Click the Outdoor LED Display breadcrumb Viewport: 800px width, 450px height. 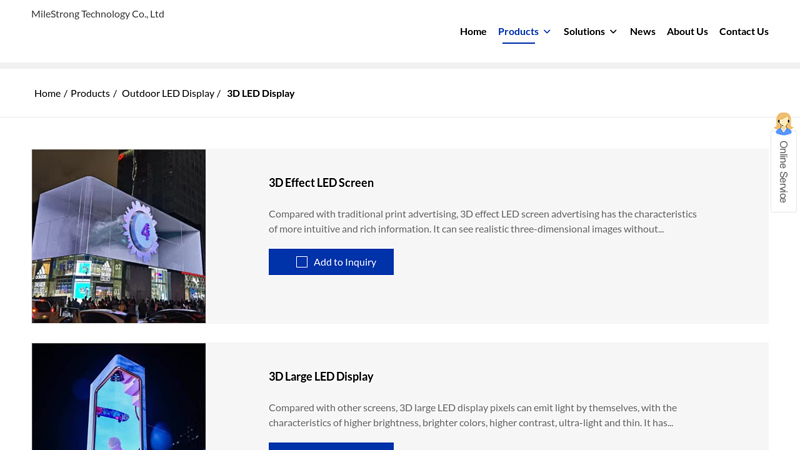tap(168, 93)
